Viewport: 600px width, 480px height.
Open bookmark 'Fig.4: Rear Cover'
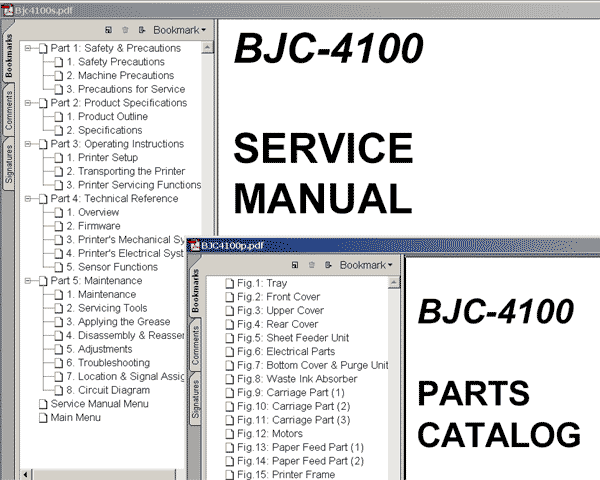278,324
